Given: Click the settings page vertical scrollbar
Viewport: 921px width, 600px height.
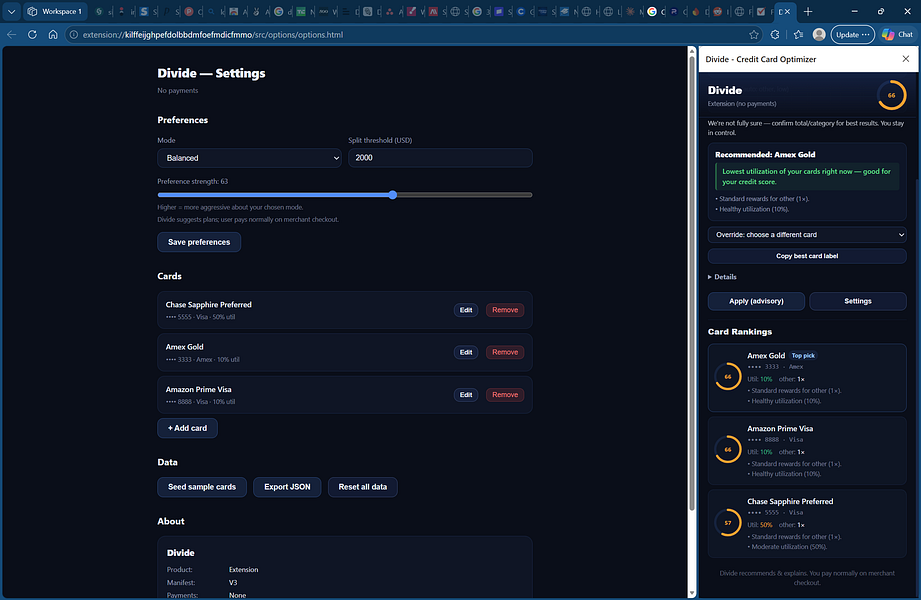Looking at the screenshot, I should point(691,282).
